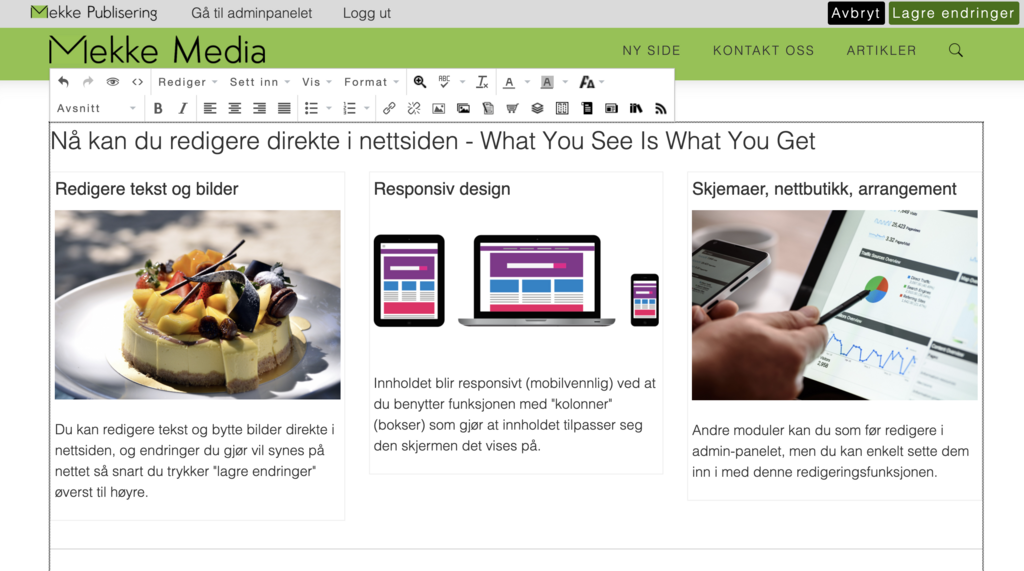Toggle italic formatting
Screen dimensions: 1024x571
(183, 108)
